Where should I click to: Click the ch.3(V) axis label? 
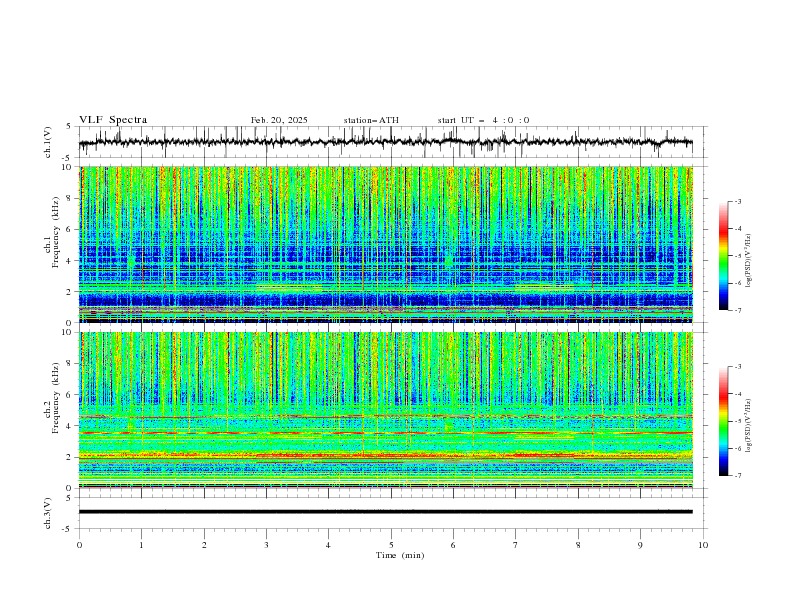click(x=48, y=513)
